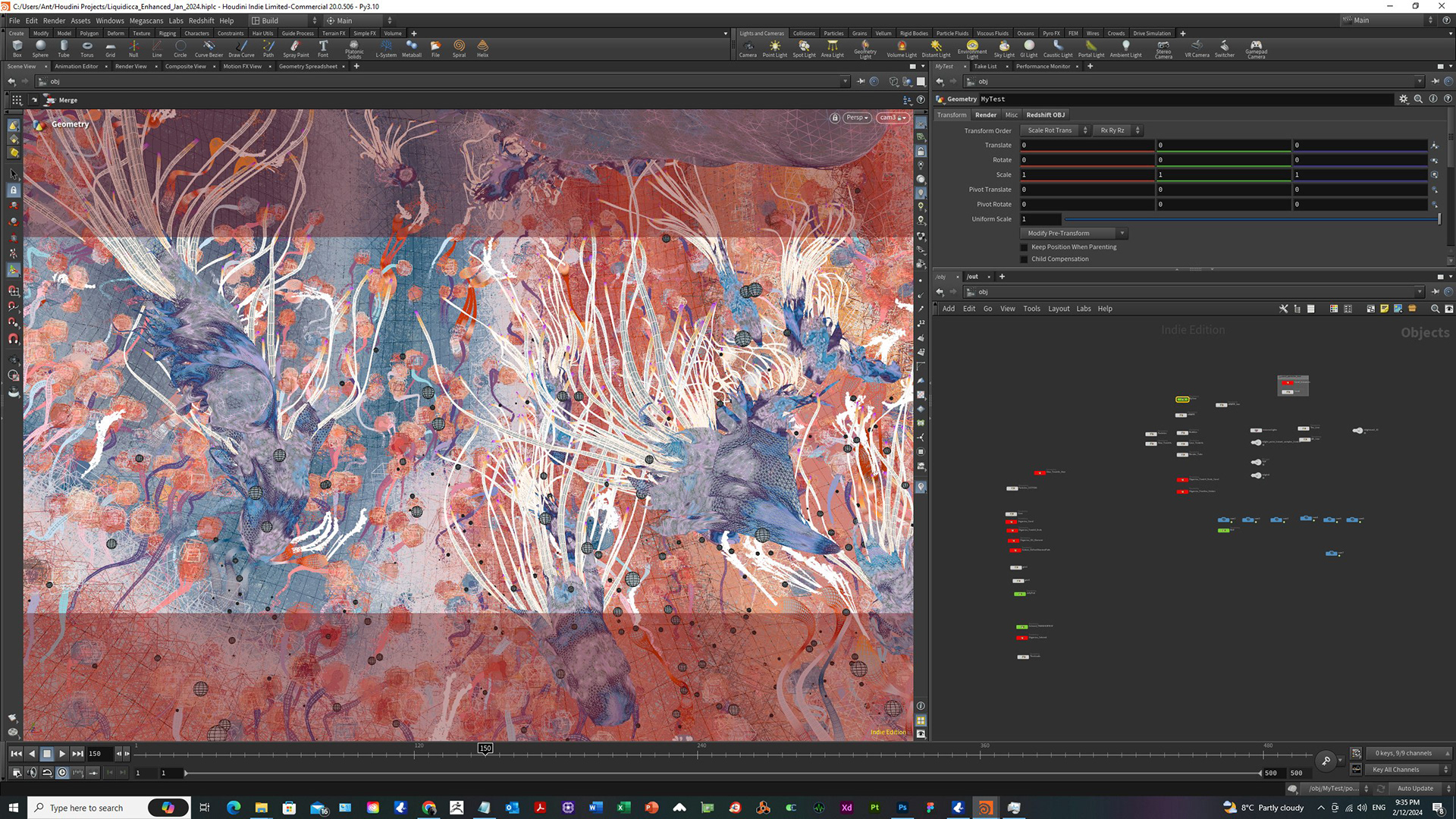Select the Switcher shelf tool

coord(1224,49)
